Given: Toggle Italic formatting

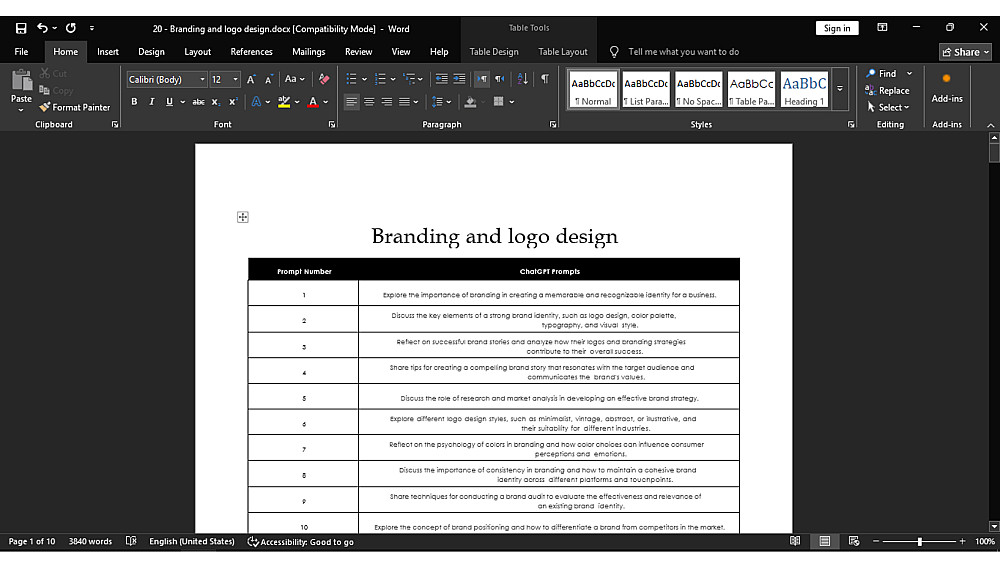Looking at the screenshot, I should [x=152, y=101].
